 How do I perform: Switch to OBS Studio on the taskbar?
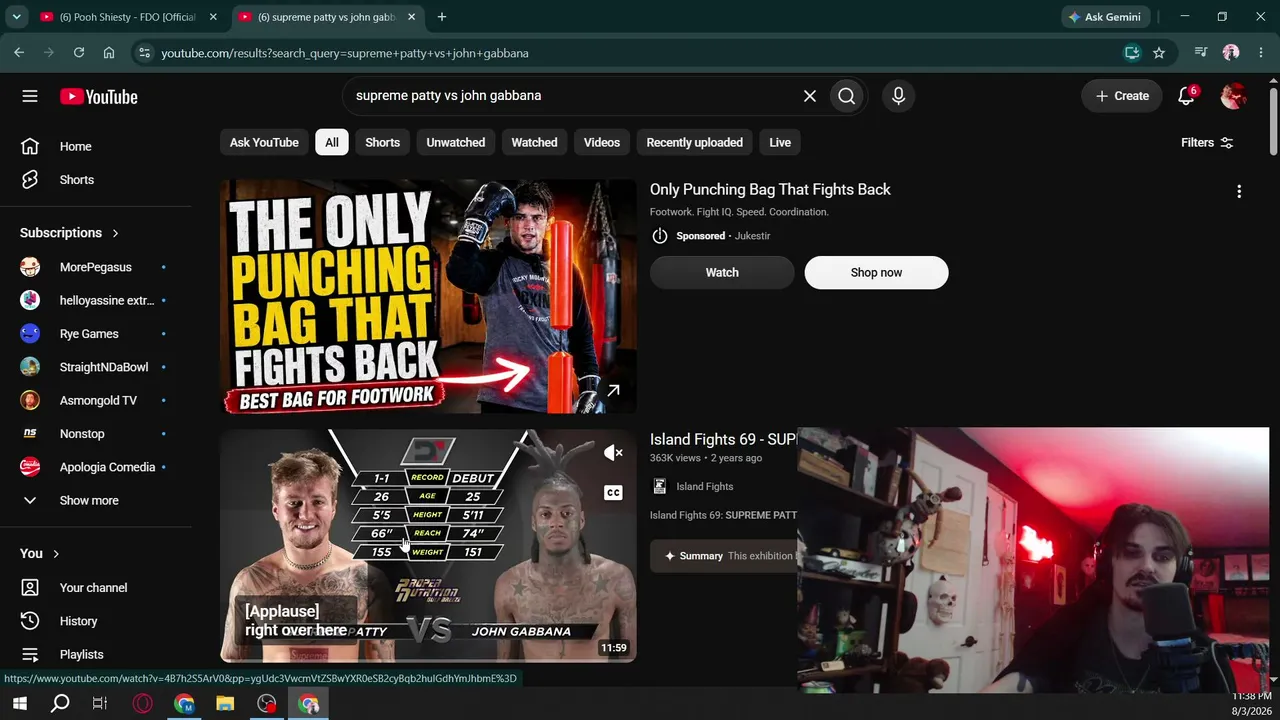267,704
